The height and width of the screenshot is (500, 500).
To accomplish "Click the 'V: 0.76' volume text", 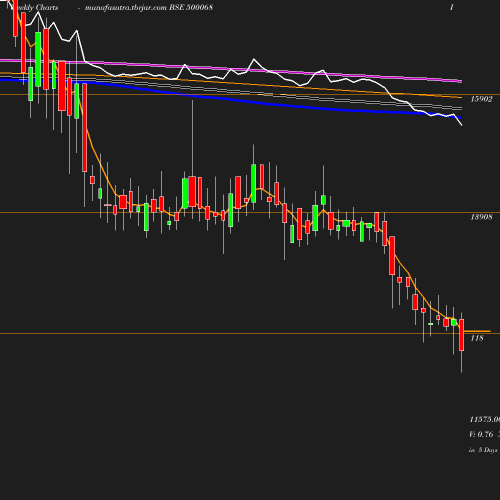I will click(481, 434).
